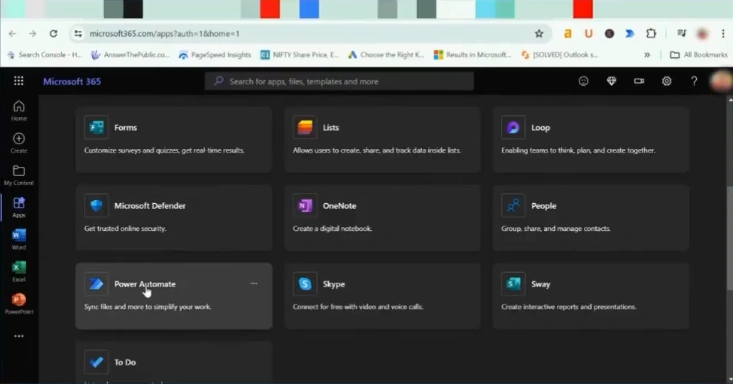
Task: Click the Forms app title text
Action: click(125, 127)
